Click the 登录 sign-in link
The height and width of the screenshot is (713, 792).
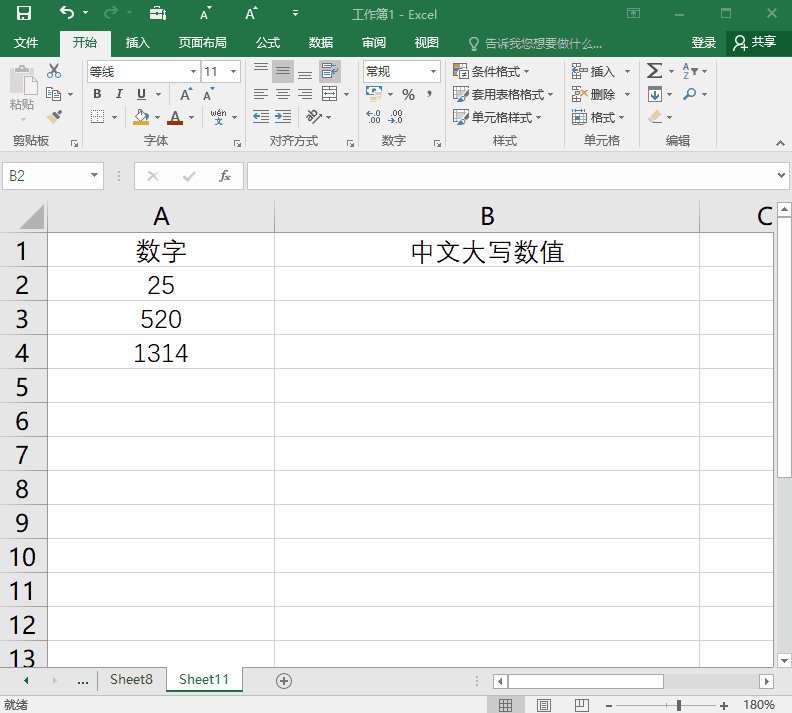(x=704, y=43)
